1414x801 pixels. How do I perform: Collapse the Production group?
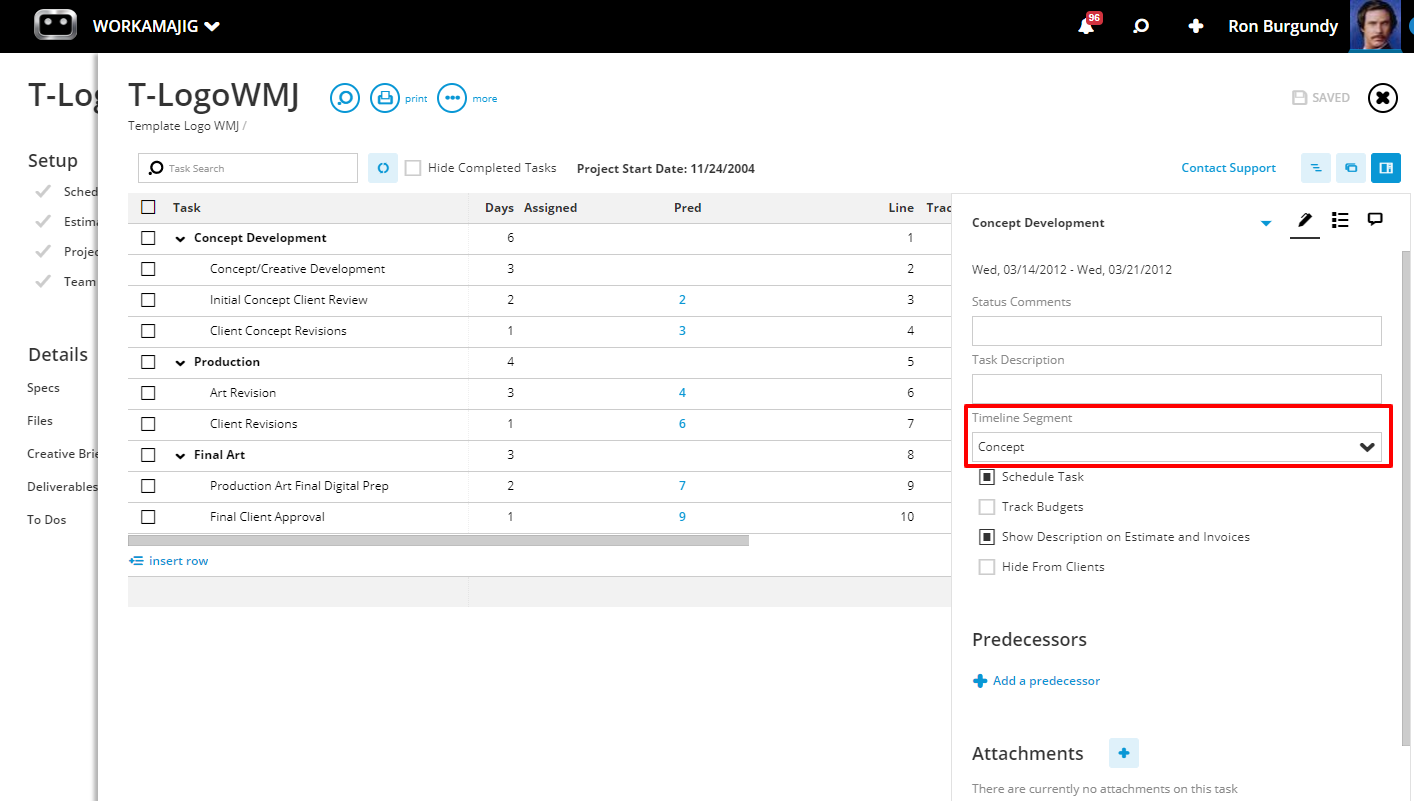(x=181, y=363)
